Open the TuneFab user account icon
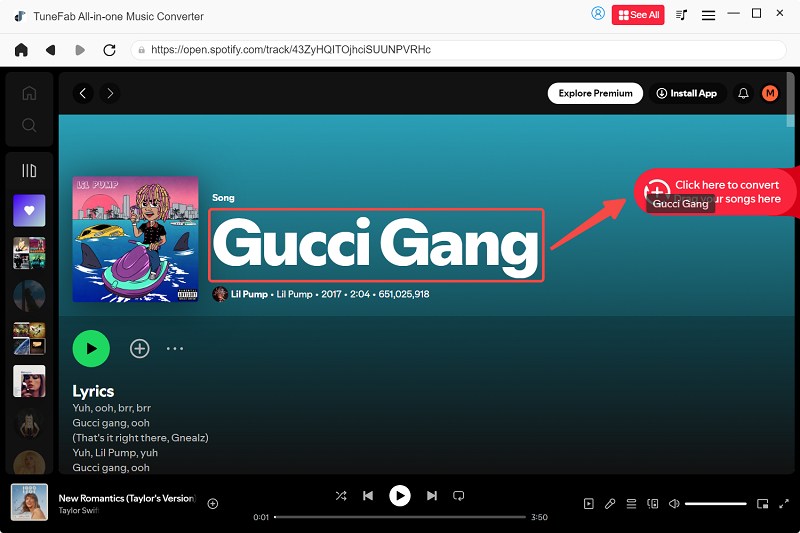Viewport: 800px width, 533px height. coord(598,14)
